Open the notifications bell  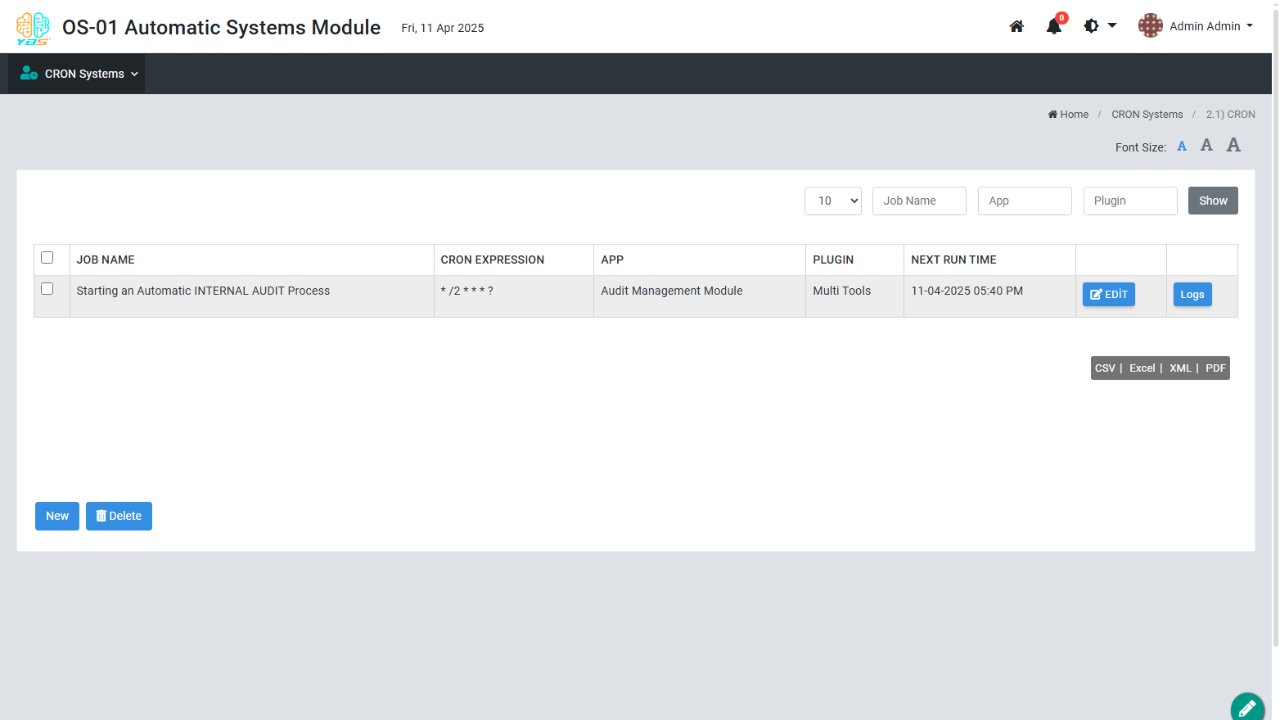click(x=1054, y=27)
